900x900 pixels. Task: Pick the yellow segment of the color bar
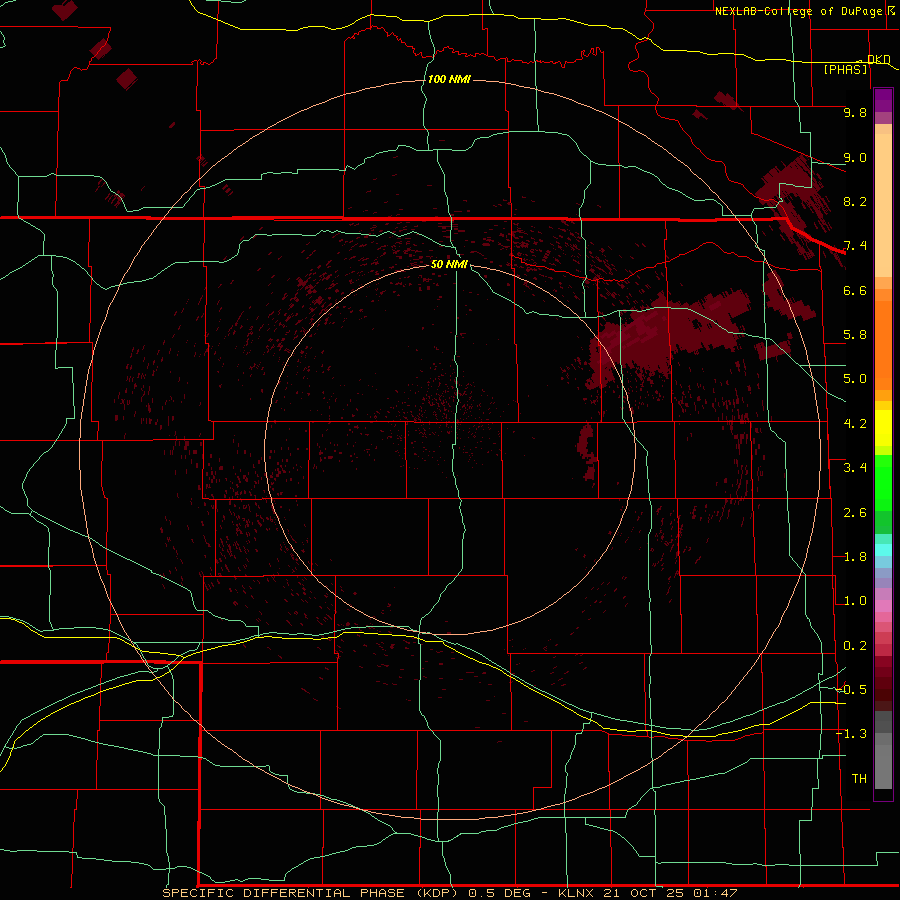[x=883, y=428]
